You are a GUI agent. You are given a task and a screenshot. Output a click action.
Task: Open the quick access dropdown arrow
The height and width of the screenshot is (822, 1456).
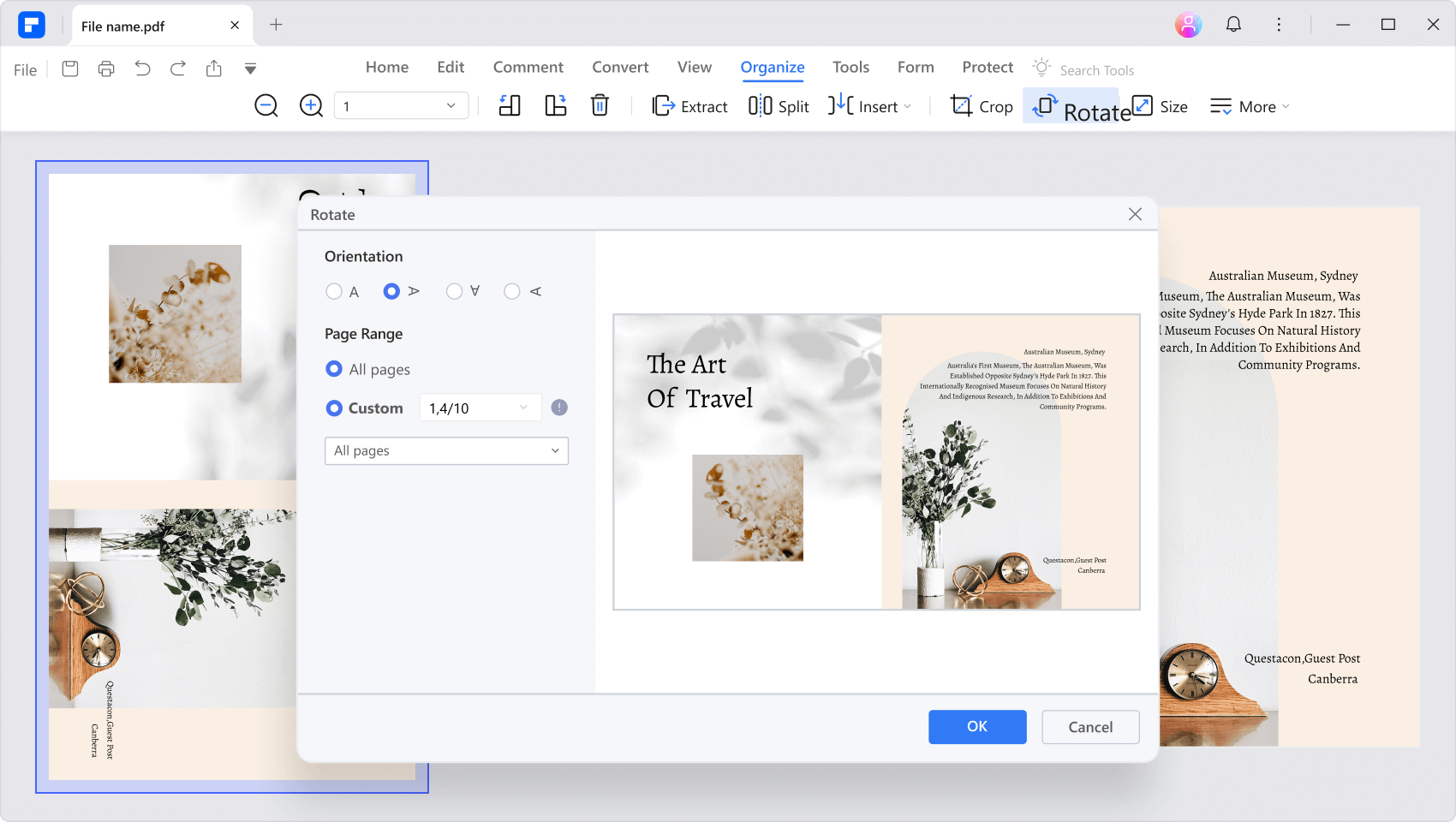(250, 68)
